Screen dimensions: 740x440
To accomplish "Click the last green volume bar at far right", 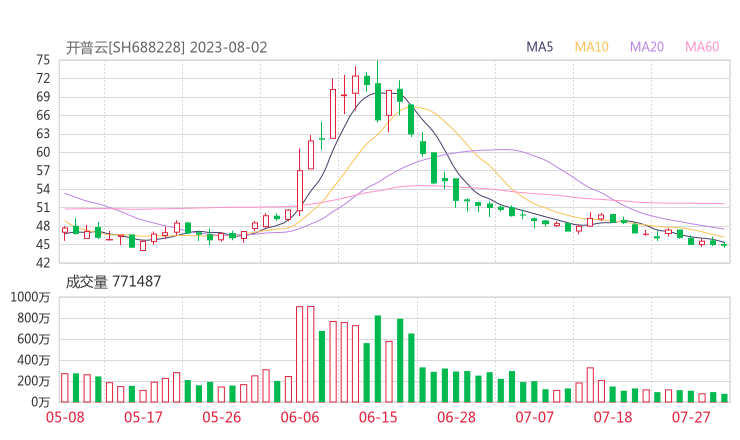I will [x=724, y=398].
